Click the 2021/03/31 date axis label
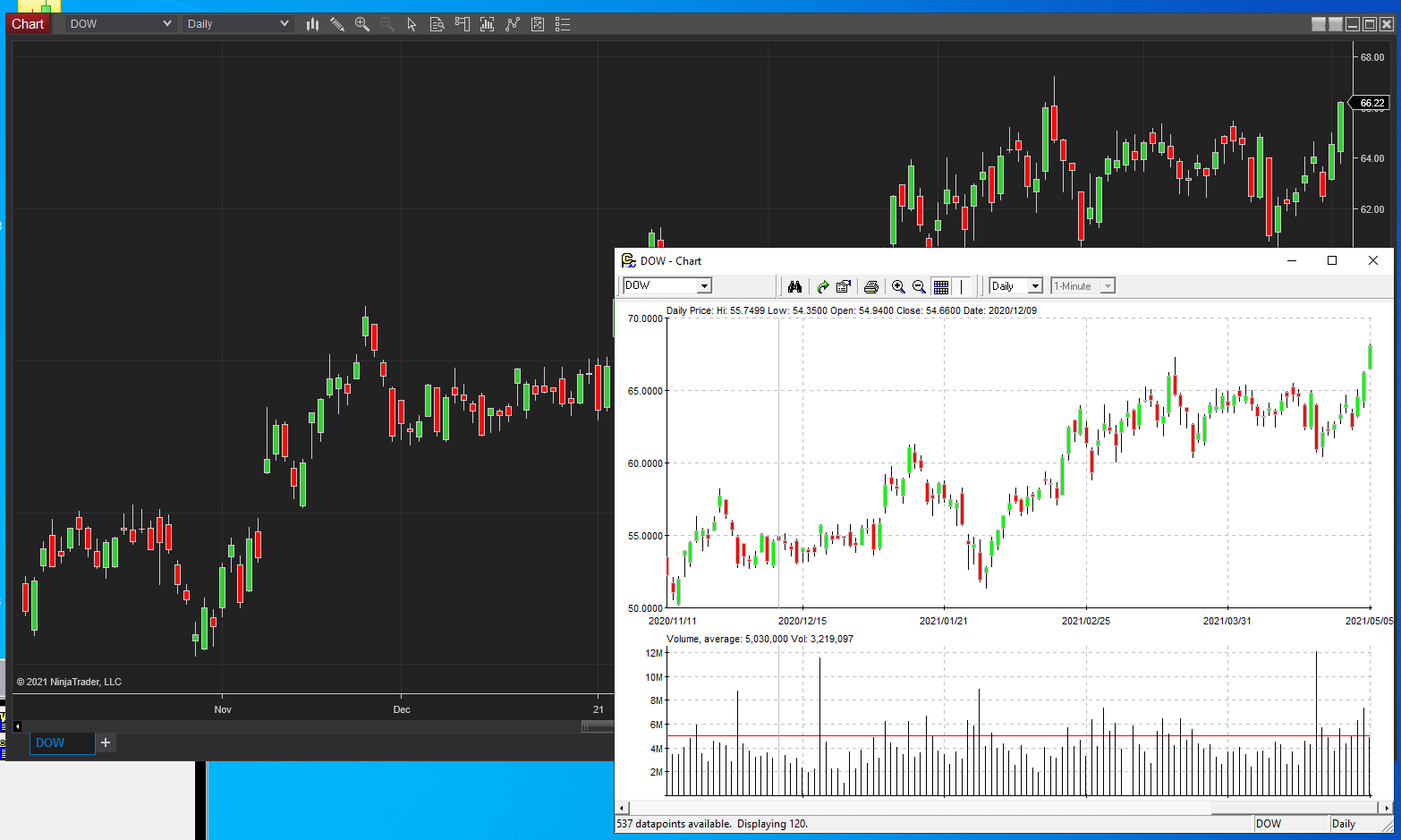 [x=1227, y=621]
